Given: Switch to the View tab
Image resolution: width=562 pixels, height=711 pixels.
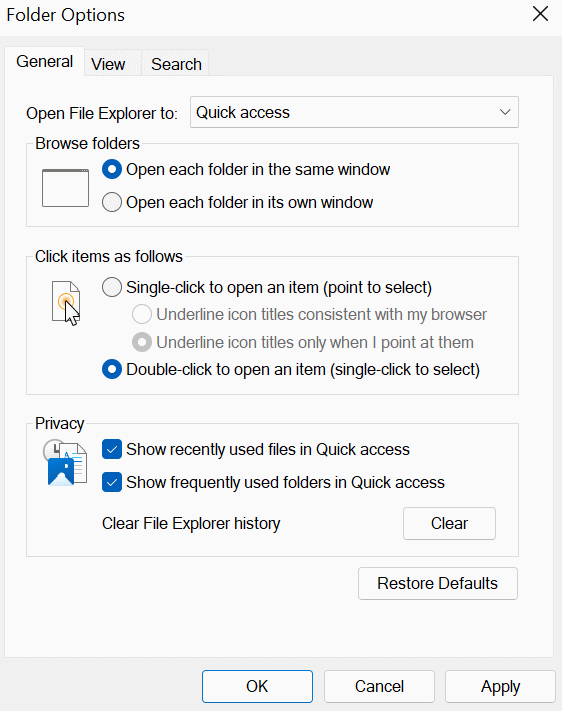Looking at the screenshot, I should point(108,64).
